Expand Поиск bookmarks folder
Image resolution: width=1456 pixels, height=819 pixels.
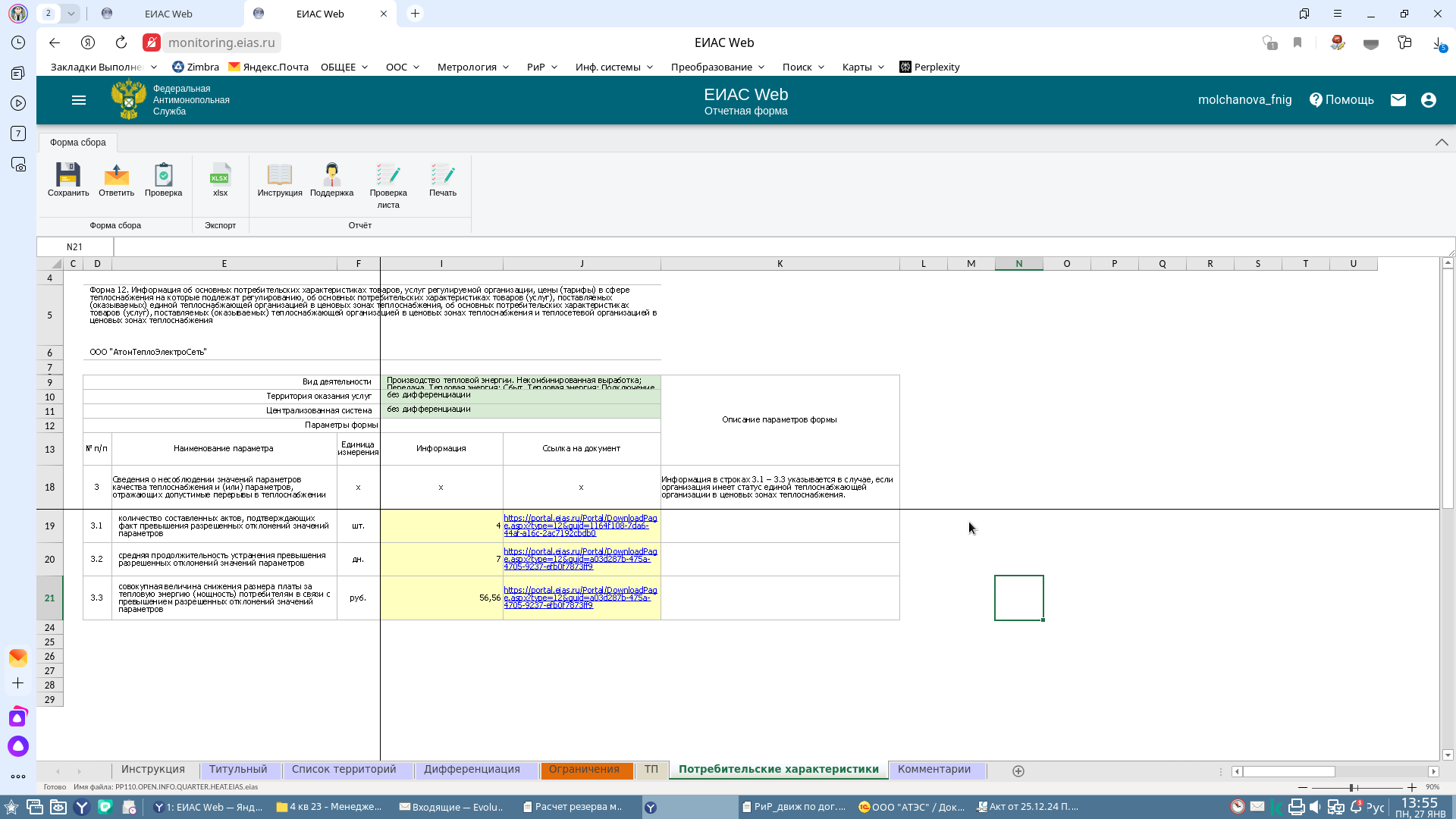click(x=803, y=67)
